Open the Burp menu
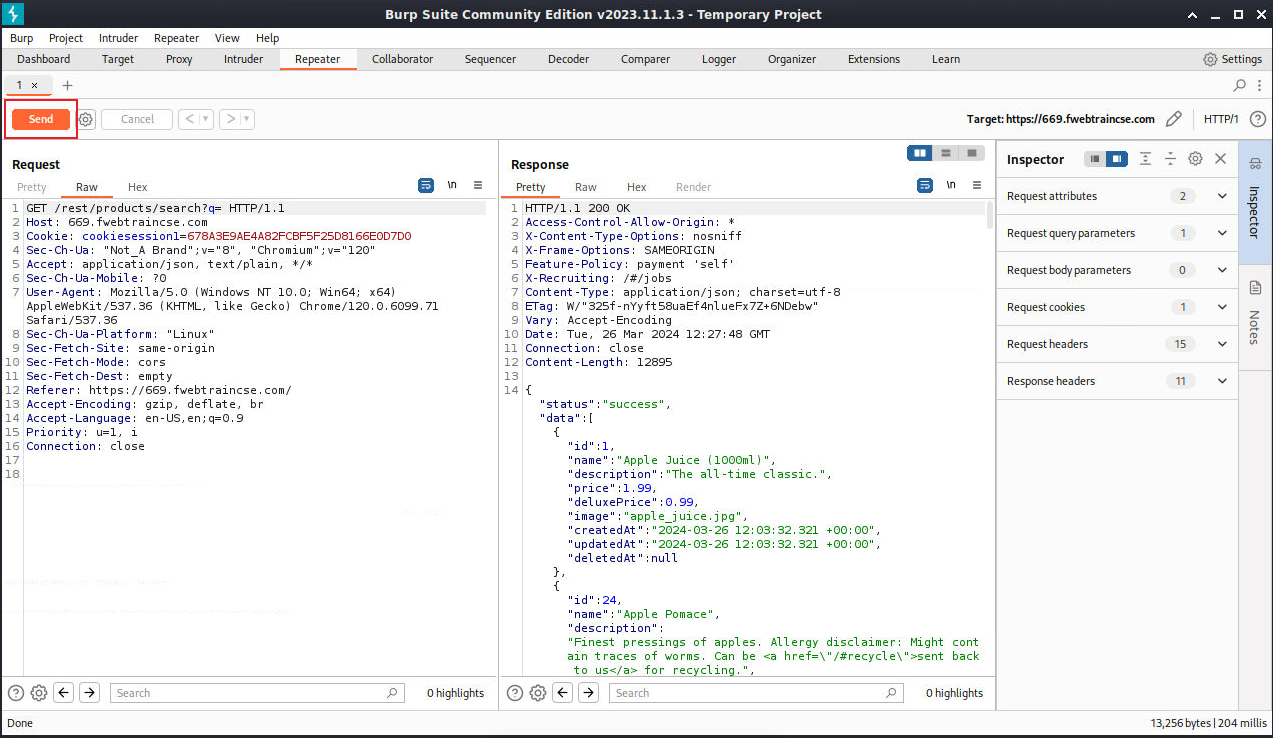Viewport: 1273px width, 738px height. [x=21, y=38]
